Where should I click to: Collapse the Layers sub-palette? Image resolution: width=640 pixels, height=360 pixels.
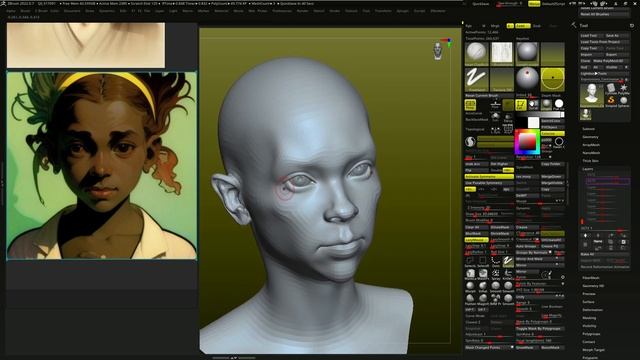pyautogui.click(x=588, y=169)
